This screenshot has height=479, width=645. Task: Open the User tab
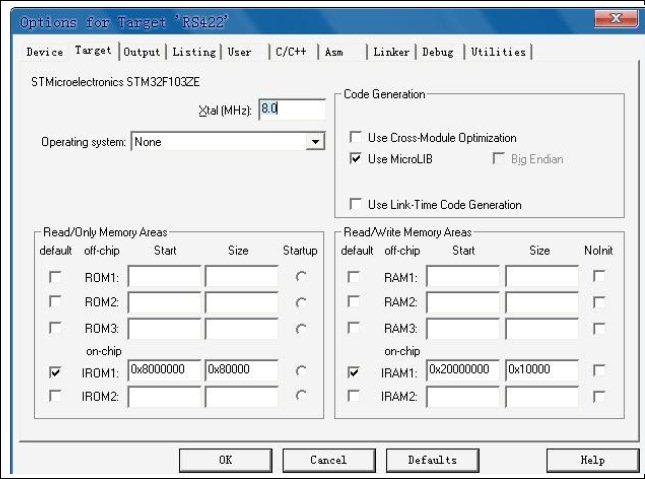[240, 52]
